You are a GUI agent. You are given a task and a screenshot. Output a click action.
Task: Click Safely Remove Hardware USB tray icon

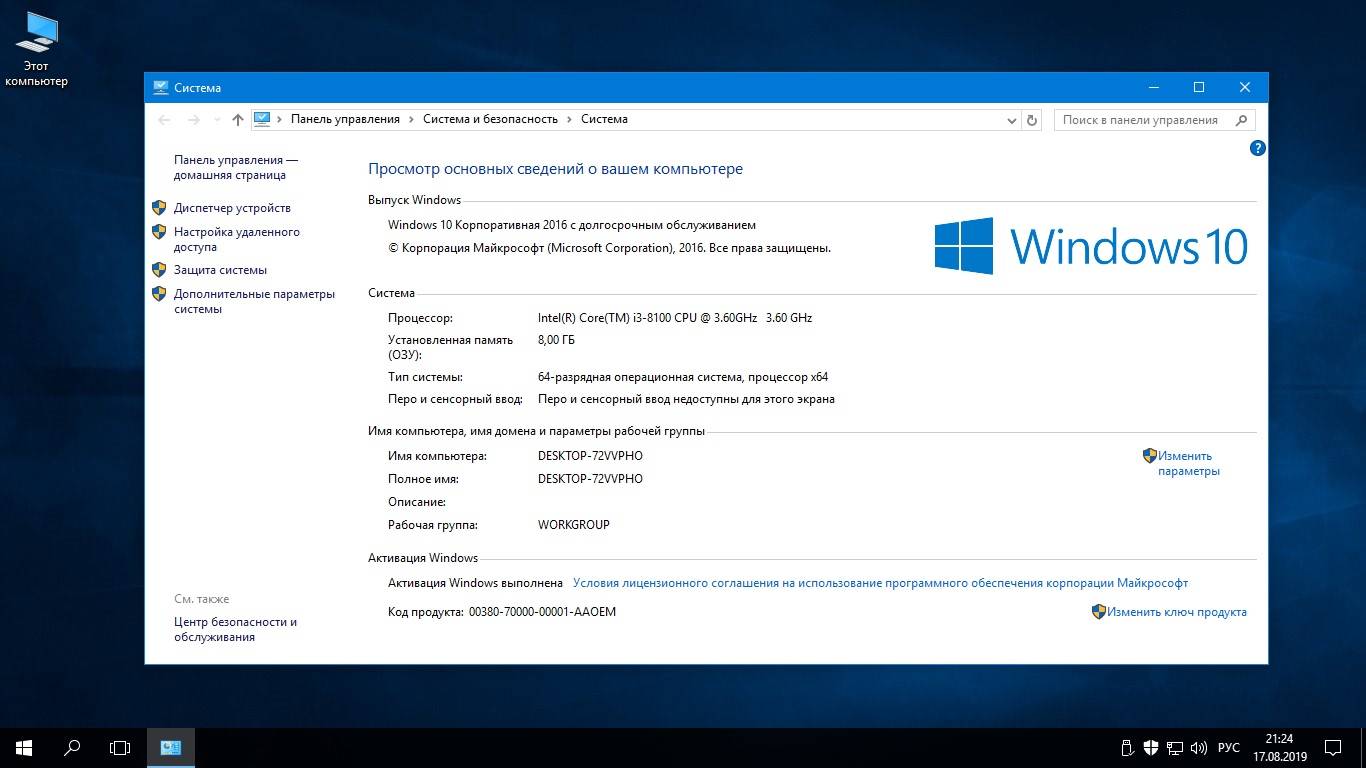[x=1127, y=748]
